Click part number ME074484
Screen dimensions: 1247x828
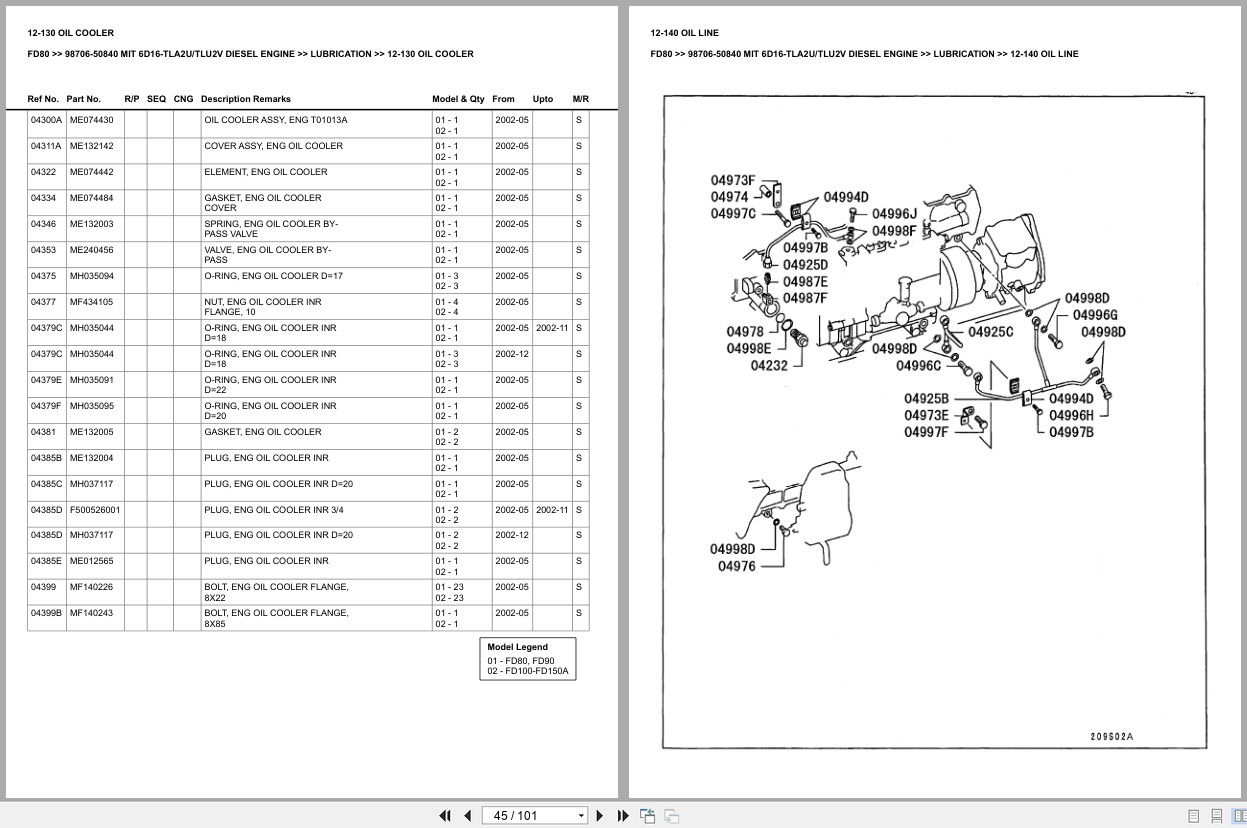91,198
